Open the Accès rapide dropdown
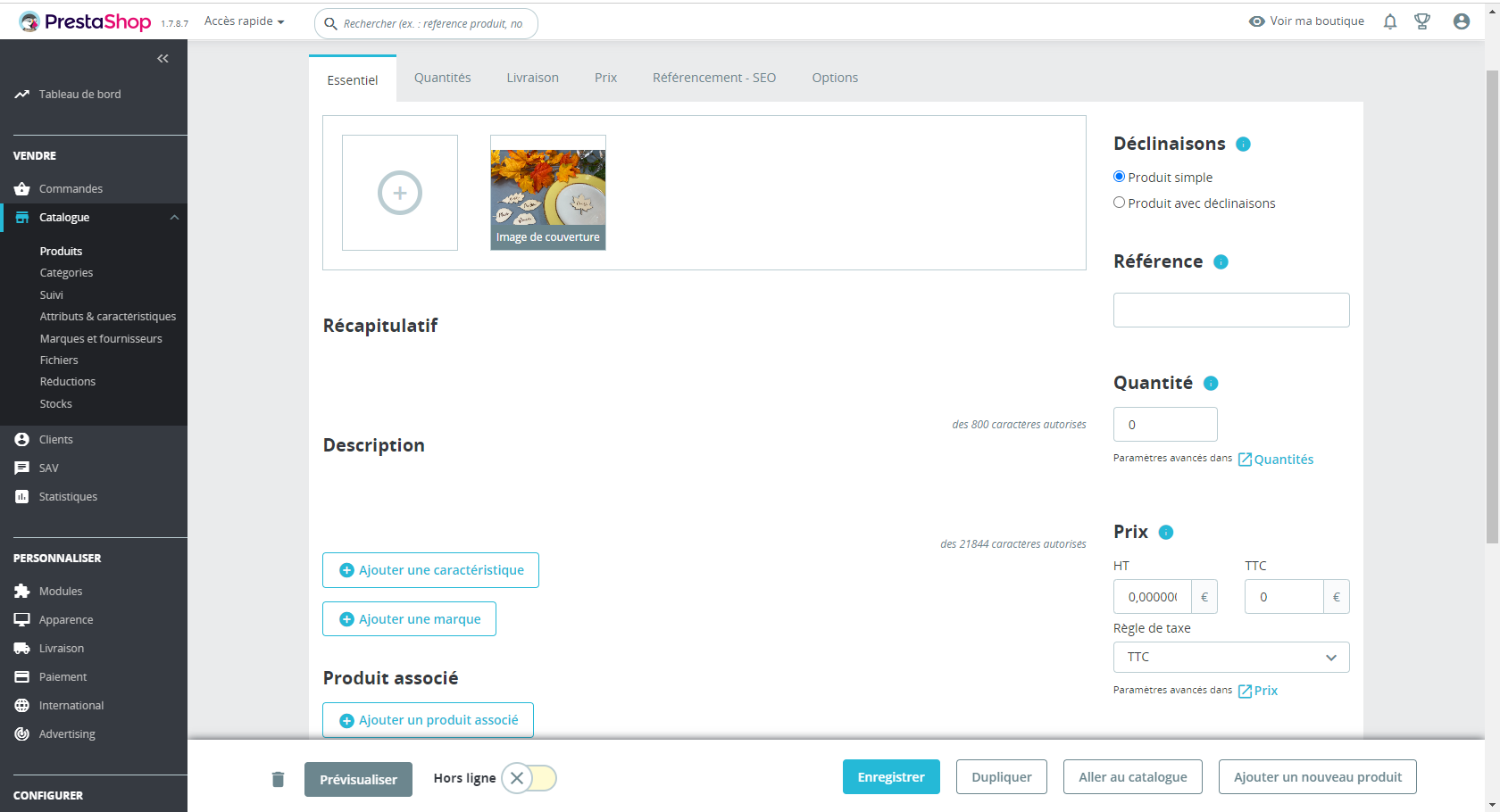Screen dimensions: 1500x812 (245, 21)
